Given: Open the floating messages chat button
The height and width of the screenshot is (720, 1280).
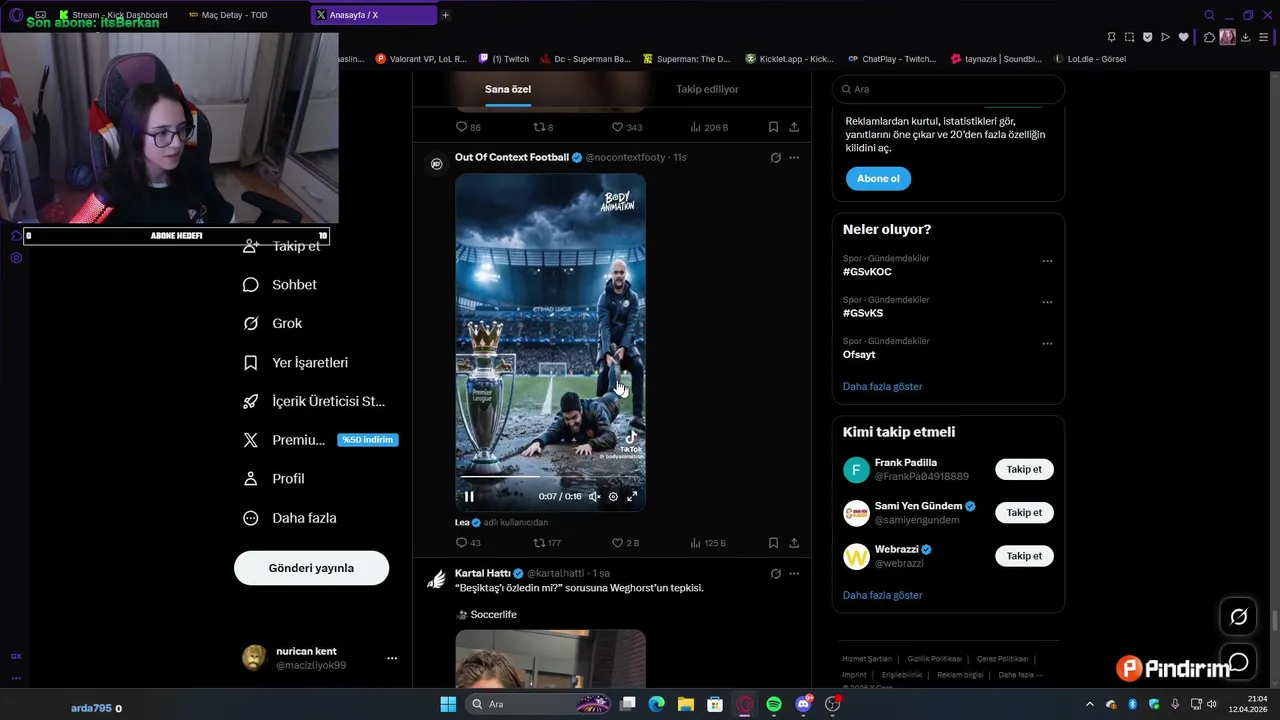Looking at the screenshot, I should [1238, 662].
